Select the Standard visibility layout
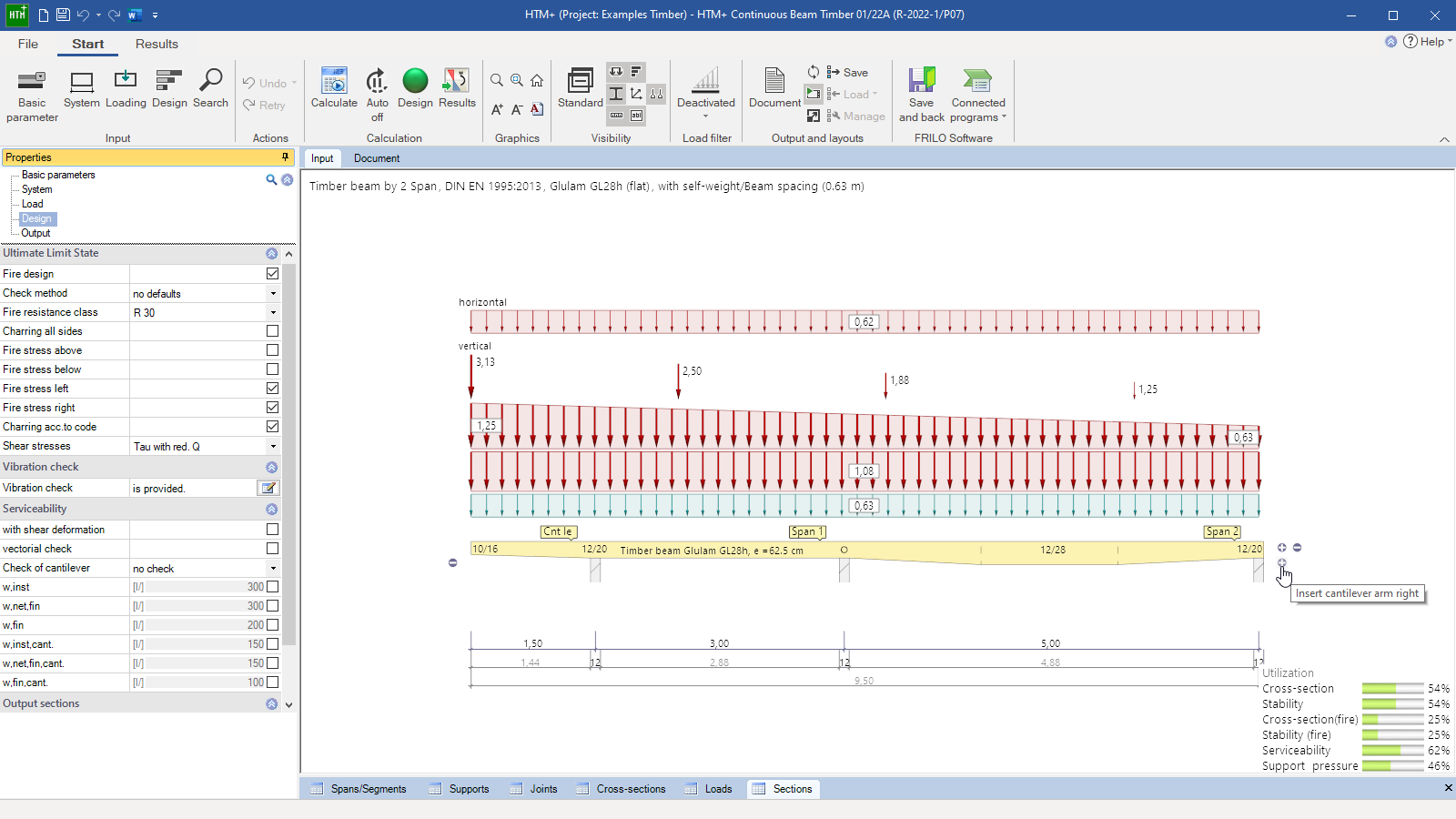Screen dimensions: 1456x819 click(581, 89)
